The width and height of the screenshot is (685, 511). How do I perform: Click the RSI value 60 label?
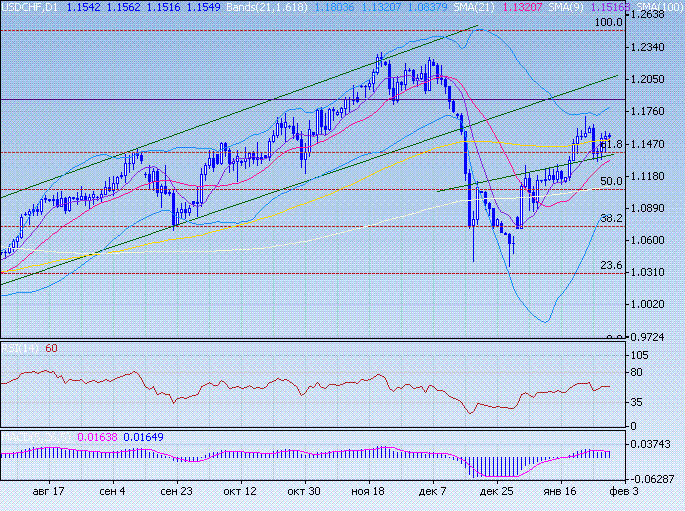pyautogui.click(x=52, y=348)
